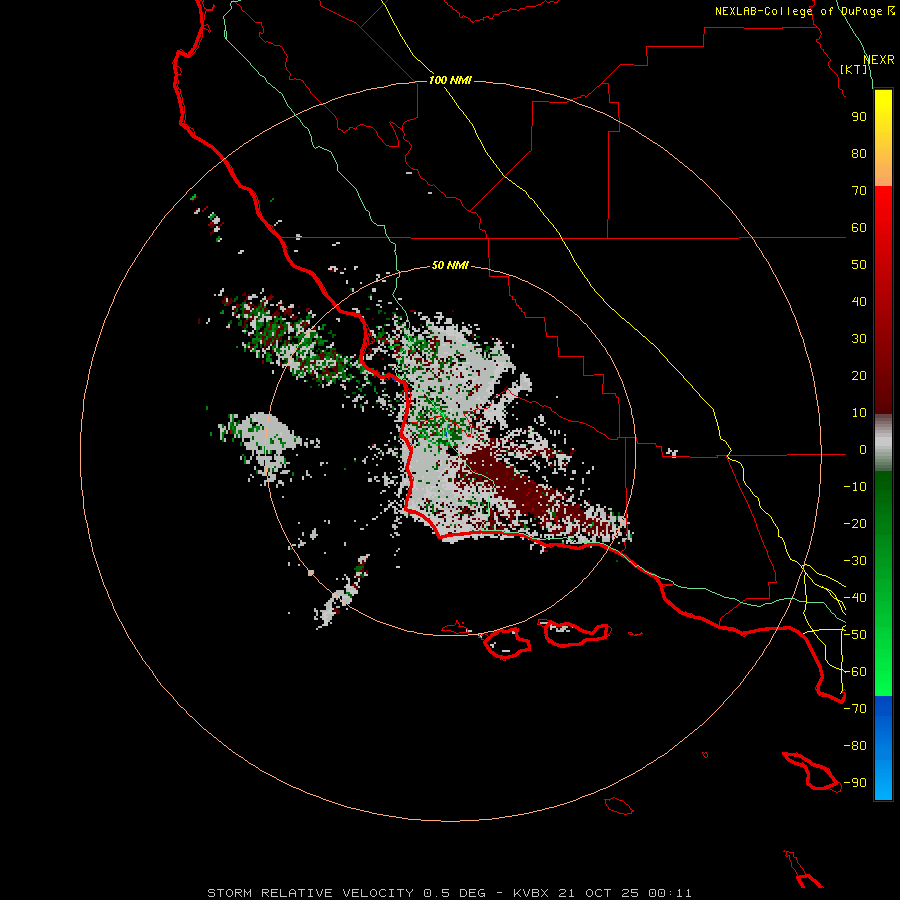Click the "80" value on the velocity scale
Viewport: 900px width, 900px height.
(x=859, y=154)
